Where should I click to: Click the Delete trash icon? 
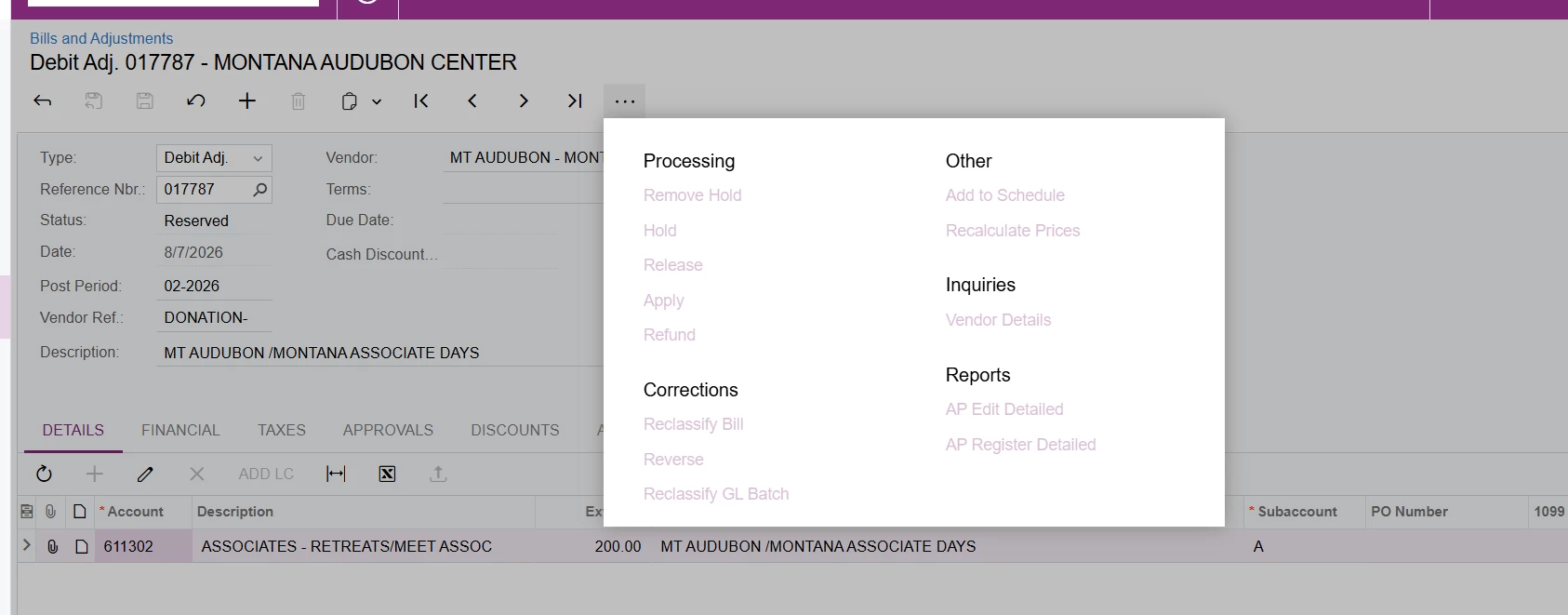(298, 100)
